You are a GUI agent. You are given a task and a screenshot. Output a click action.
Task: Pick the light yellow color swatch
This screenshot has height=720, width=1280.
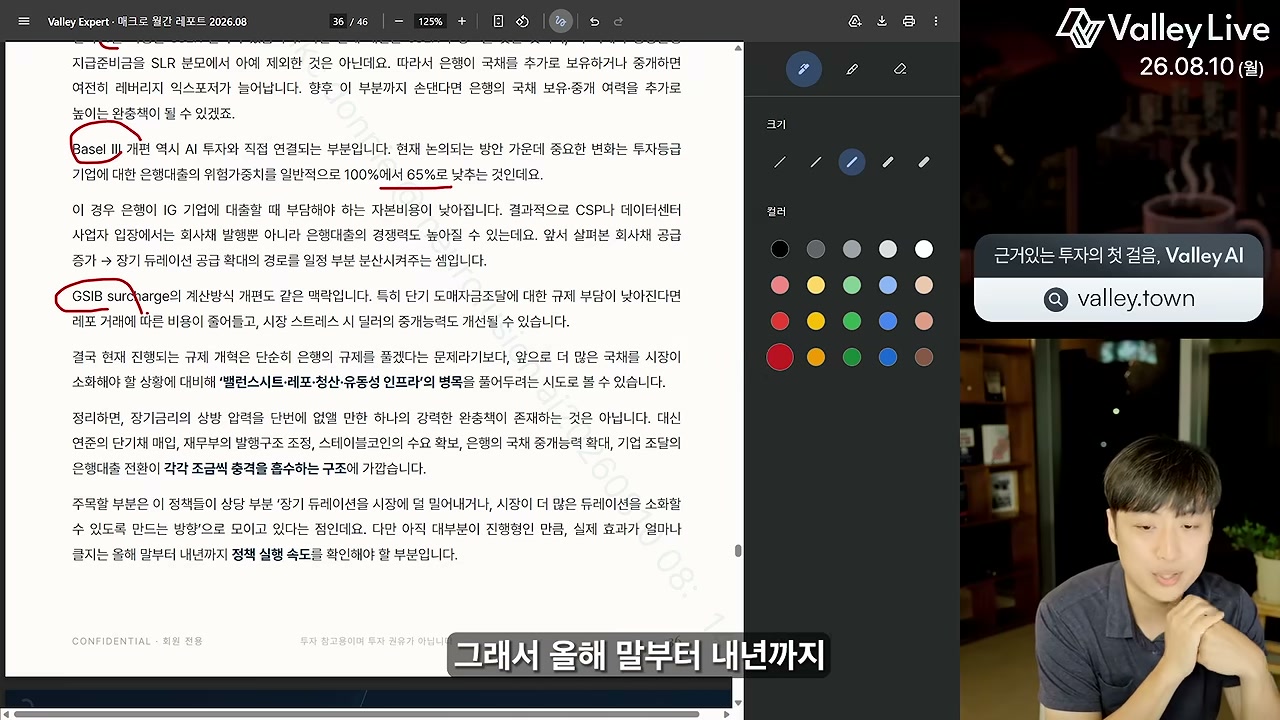(816, 286)
